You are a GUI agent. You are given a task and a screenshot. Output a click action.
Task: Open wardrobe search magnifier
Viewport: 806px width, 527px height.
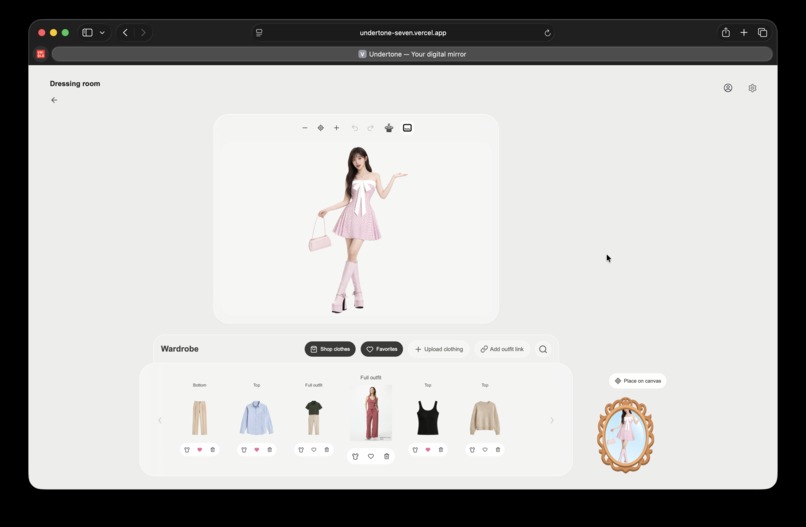543,349
